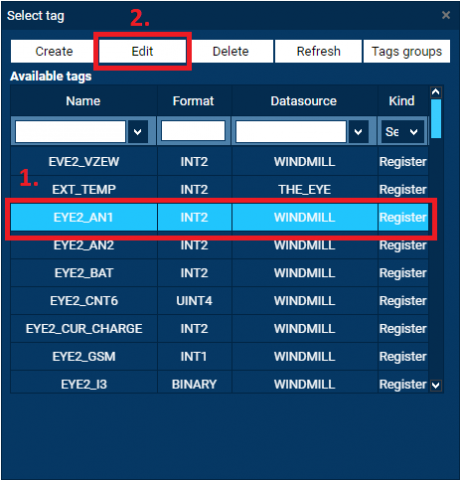
Task: Click the Delete button
Action: point(231,51)
